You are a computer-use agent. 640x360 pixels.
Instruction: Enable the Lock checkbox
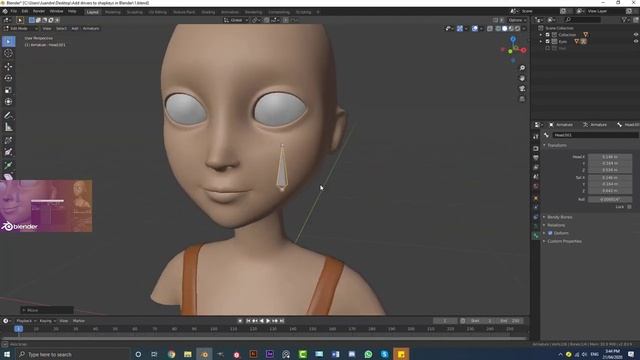(x=629, y=207)
